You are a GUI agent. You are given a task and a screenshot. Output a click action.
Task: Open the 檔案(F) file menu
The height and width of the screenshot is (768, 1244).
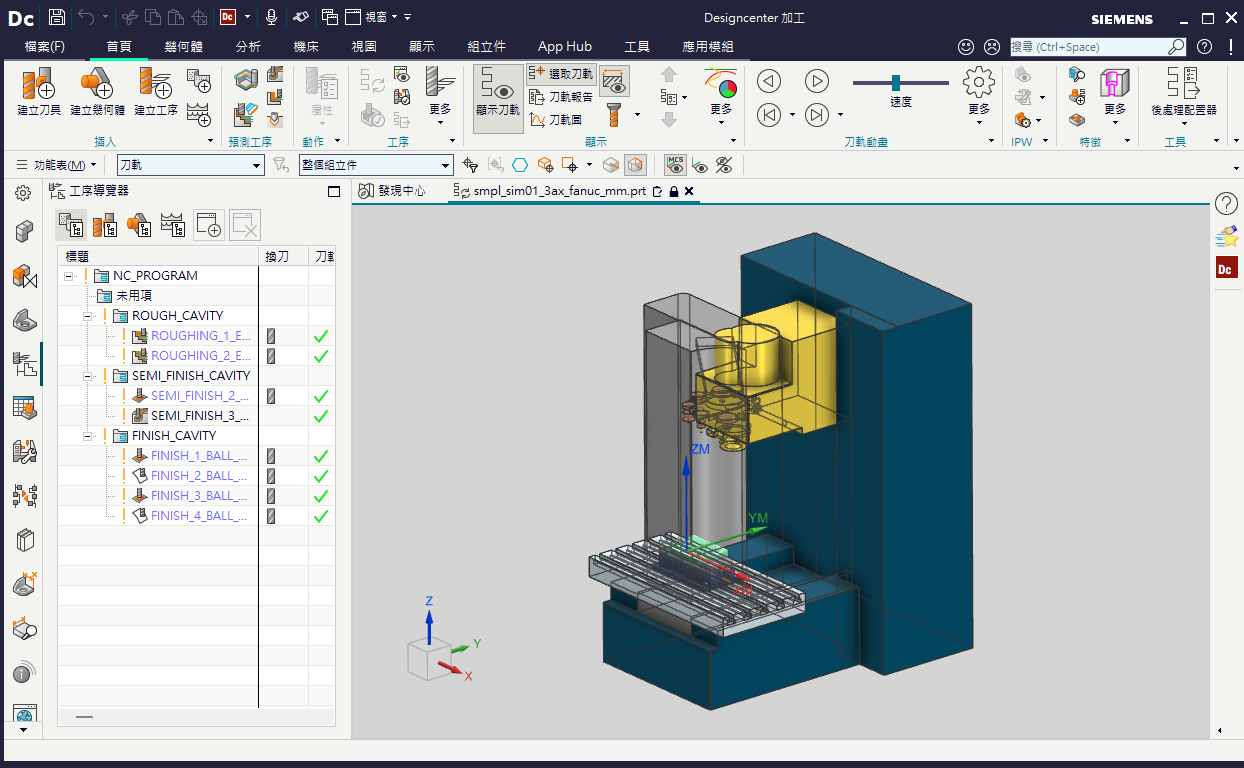click(x=44, y=46)
